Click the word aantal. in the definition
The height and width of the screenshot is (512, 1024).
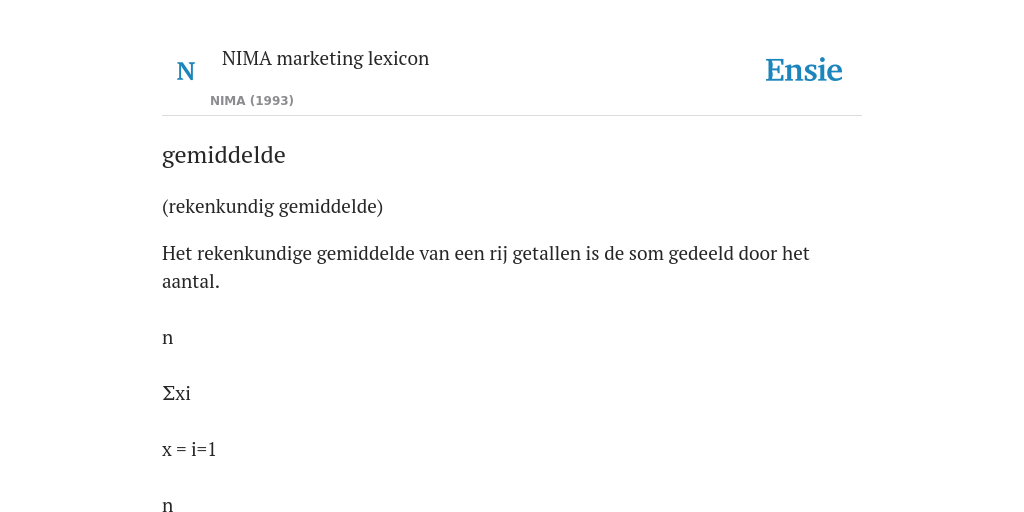point(191,281)
